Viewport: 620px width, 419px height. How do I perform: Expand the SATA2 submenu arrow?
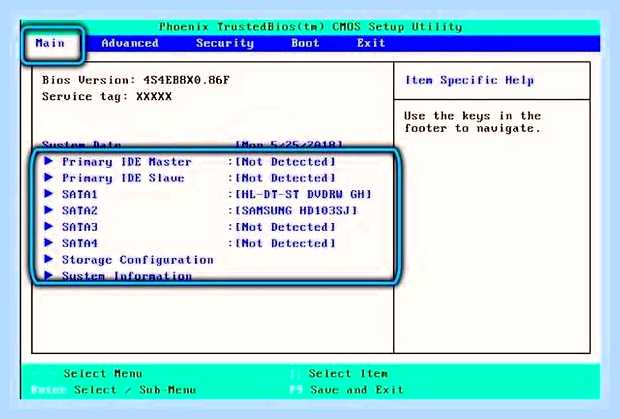pyautogui.click(x=49, y=210)
